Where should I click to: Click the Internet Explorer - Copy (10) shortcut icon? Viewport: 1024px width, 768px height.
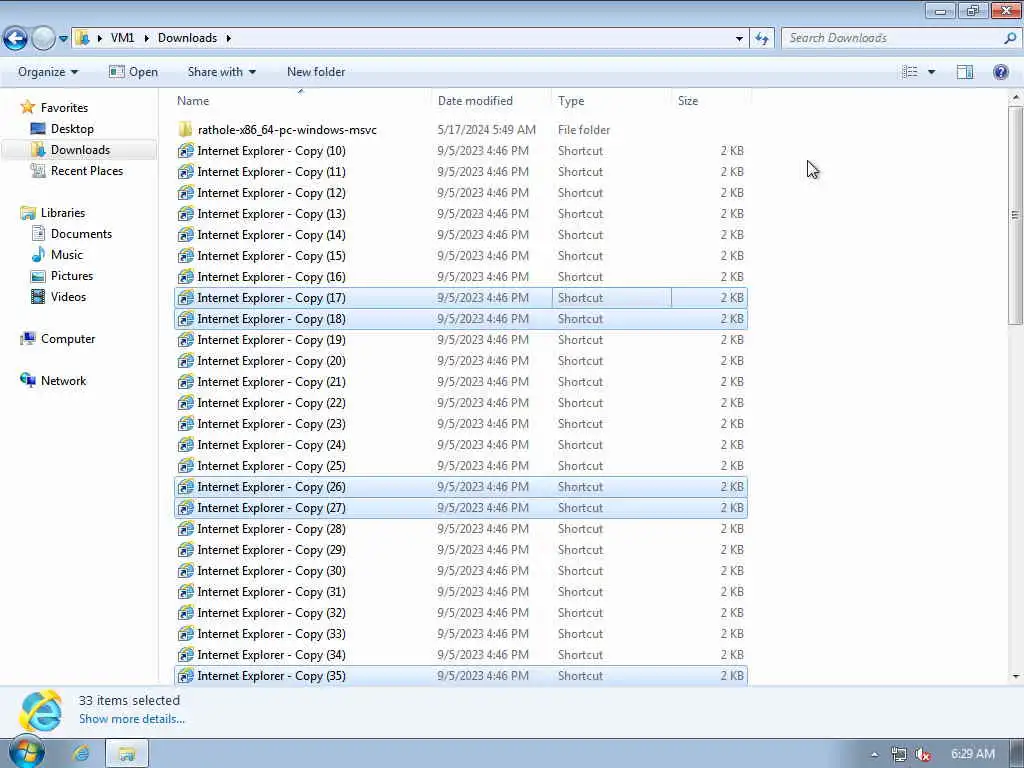coord(185,151)
